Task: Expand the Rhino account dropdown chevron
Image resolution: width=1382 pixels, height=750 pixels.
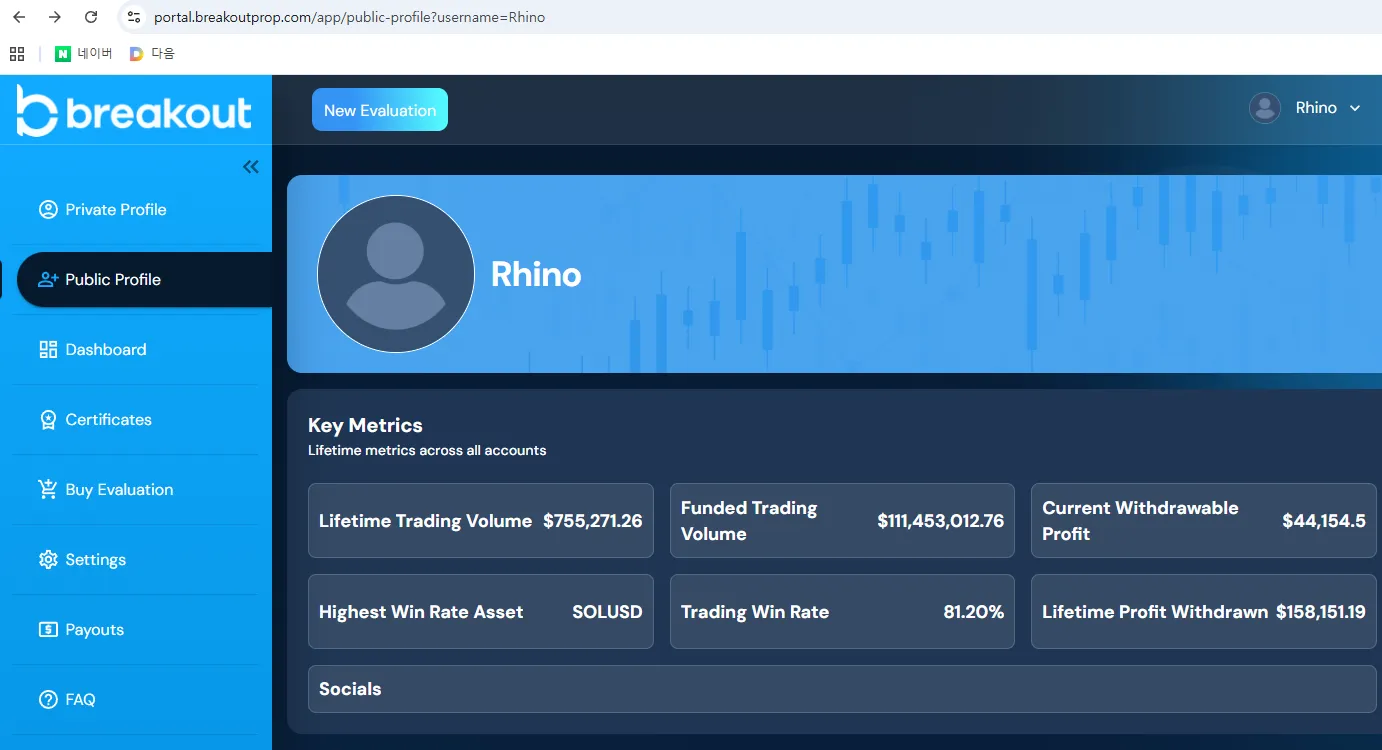Action: pyautogui.click(x=1355, y=108)
